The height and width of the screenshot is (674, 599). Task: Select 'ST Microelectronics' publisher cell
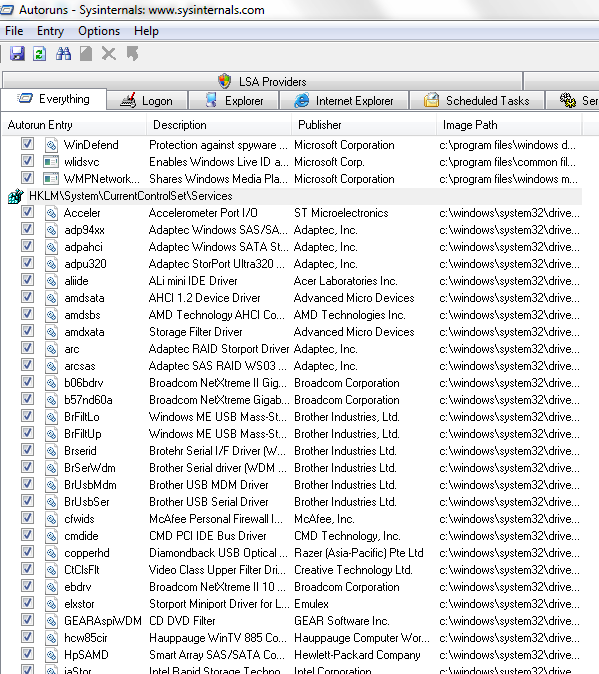click(341, 213)
